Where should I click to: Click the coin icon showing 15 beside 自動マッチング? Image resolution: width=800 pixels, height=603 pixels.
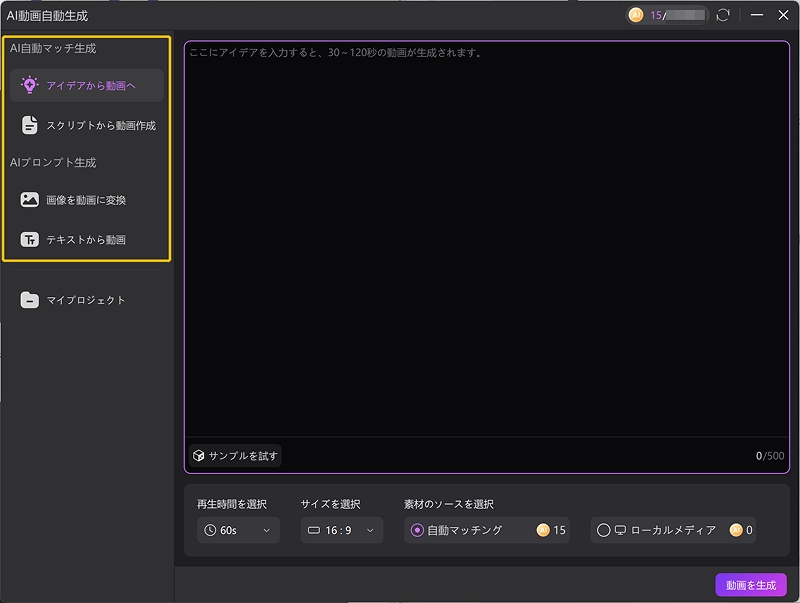click(545, 530)
